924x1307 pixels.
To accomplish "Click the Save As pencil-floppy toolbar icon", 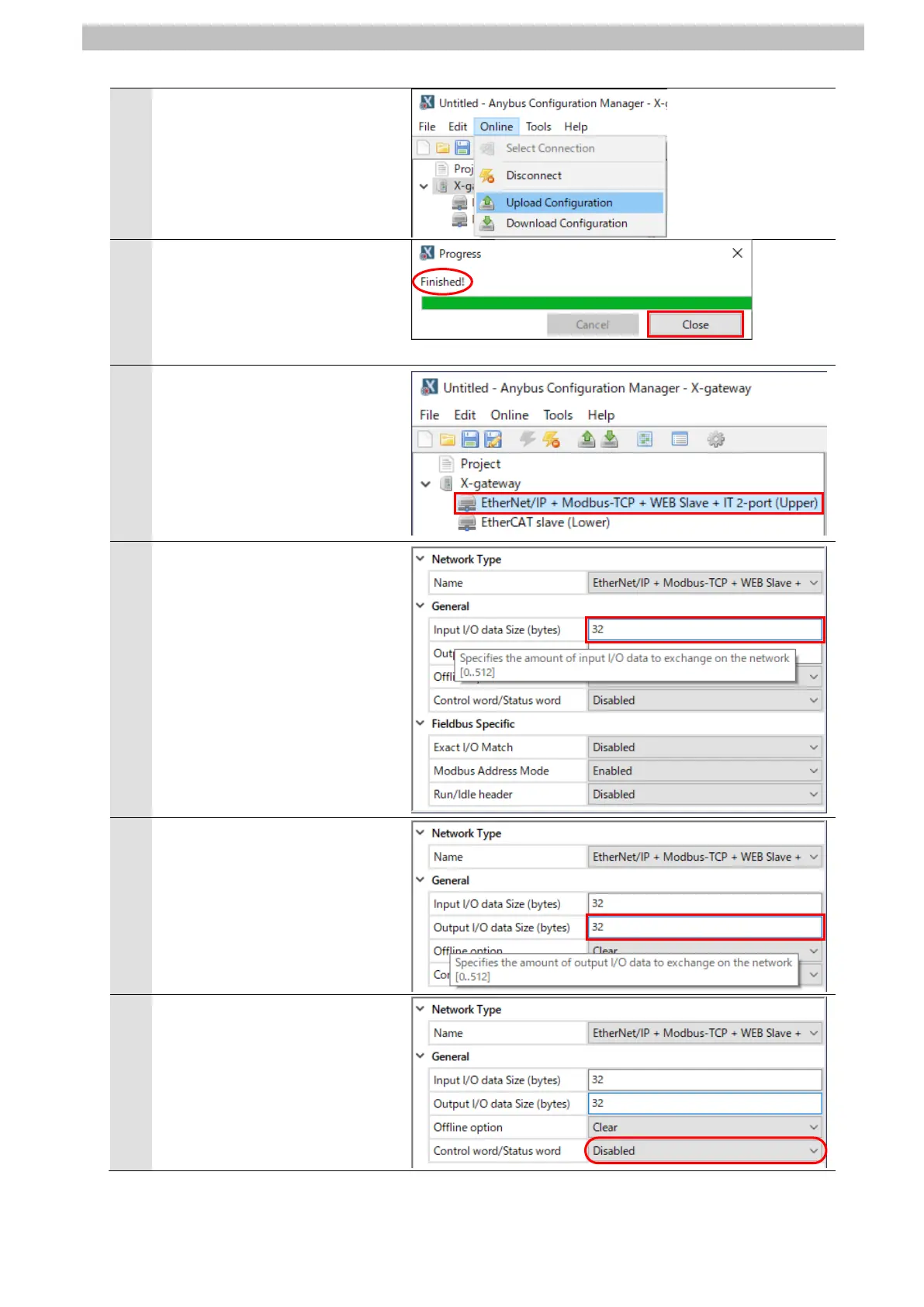I will coord(493,439).
